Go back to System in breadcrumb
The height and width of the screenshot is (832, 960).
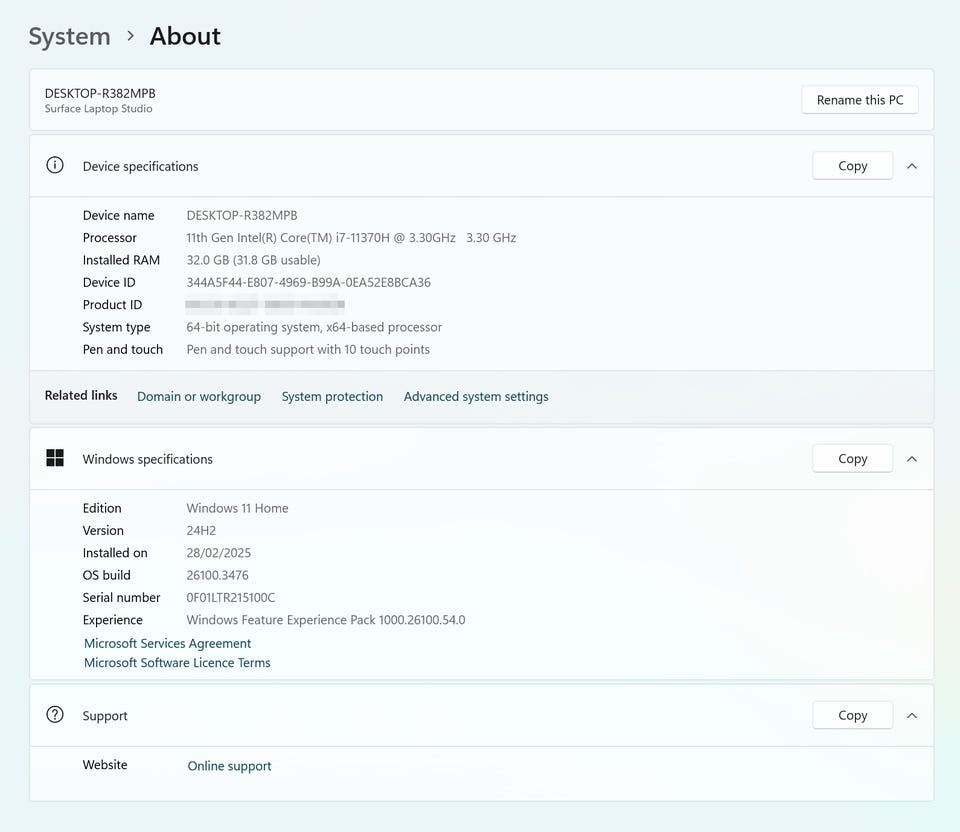[x=69, y=37]
